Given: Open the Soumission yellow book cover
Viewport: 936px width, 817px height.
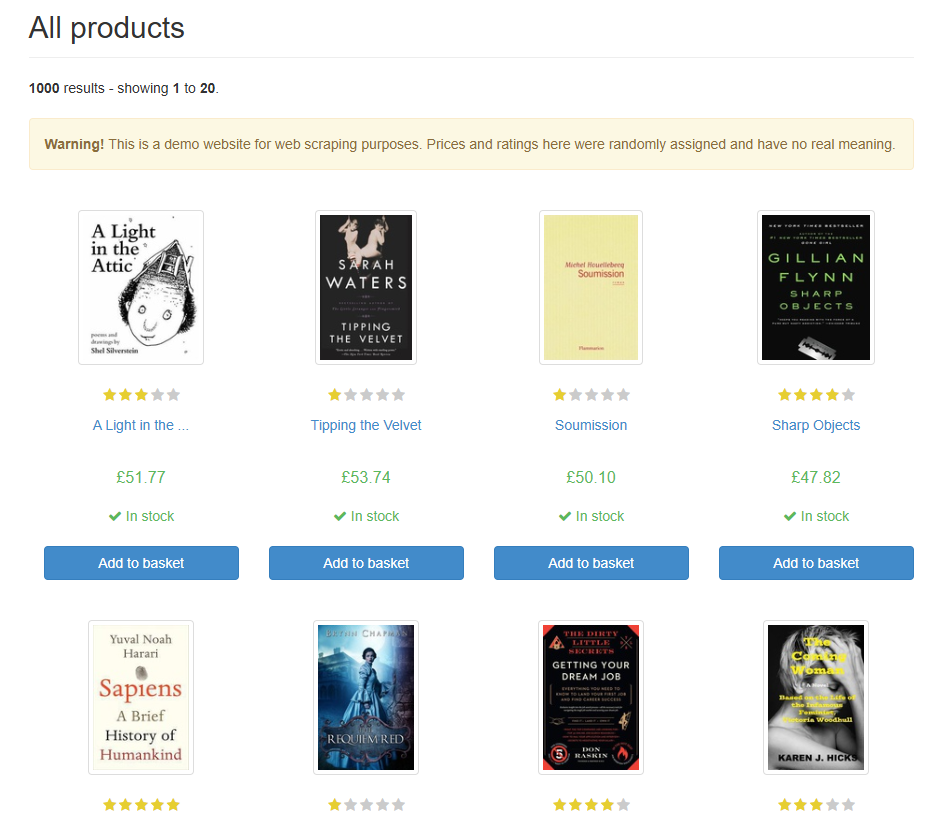Looking at the screenshot, I should click(591, 287).
